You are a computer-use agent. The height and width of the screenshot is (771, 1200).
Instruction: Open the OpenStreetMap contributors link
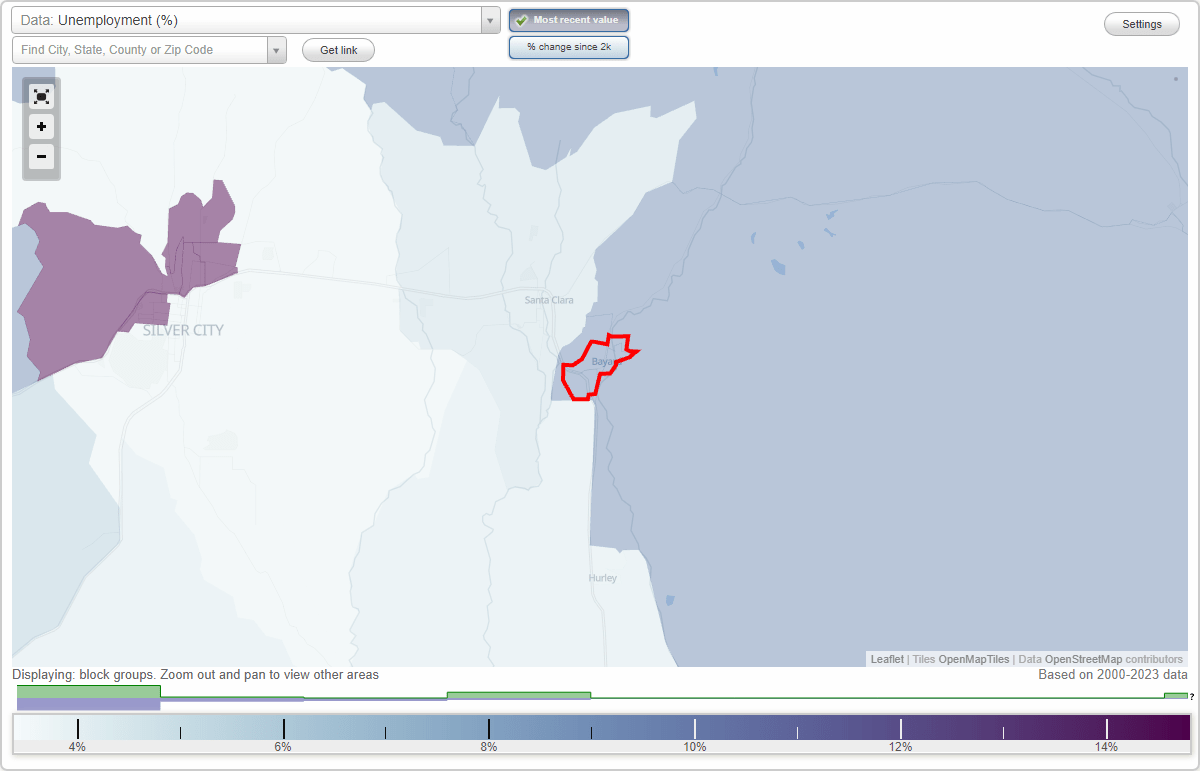pyautogui.click(x=1090, y=659)
